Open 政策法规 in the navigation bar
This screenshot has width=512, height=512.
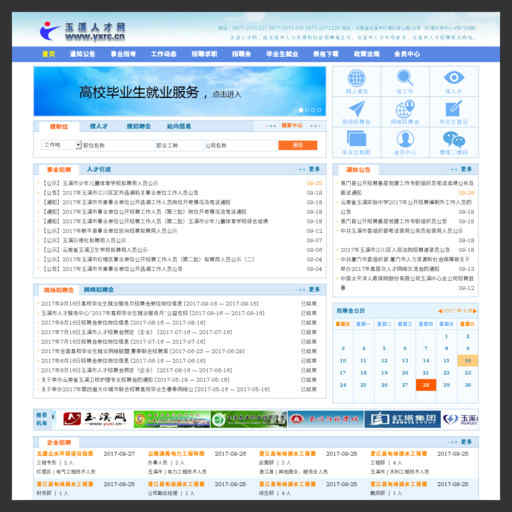pos(366,54)
